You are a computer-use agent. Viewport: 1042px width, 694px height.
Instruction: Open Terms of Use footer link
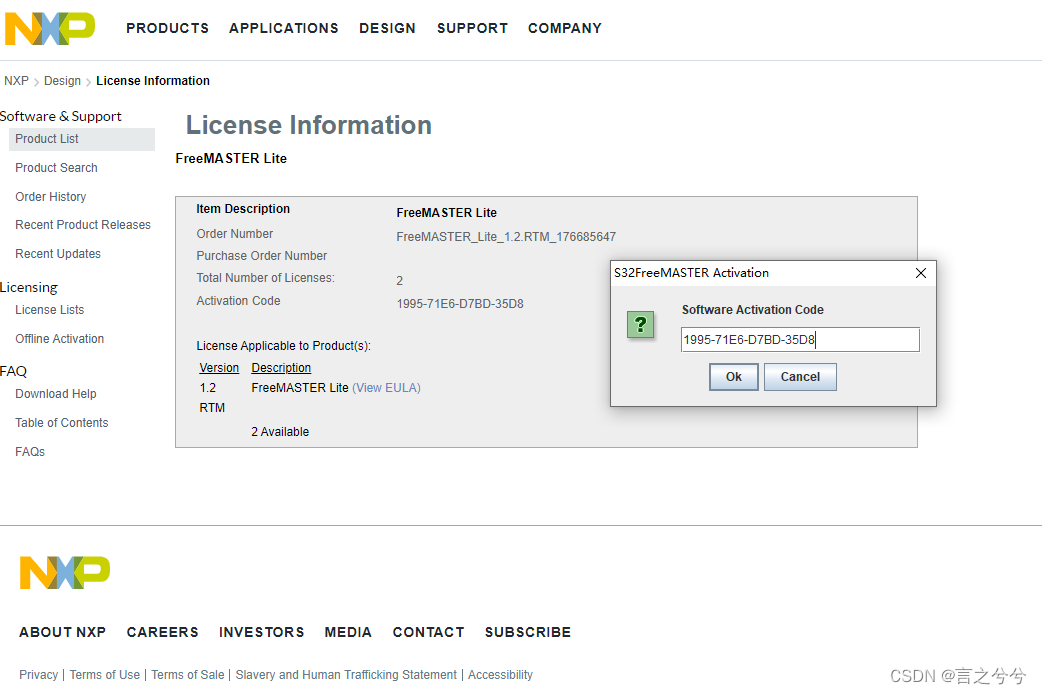click(105, 675)
